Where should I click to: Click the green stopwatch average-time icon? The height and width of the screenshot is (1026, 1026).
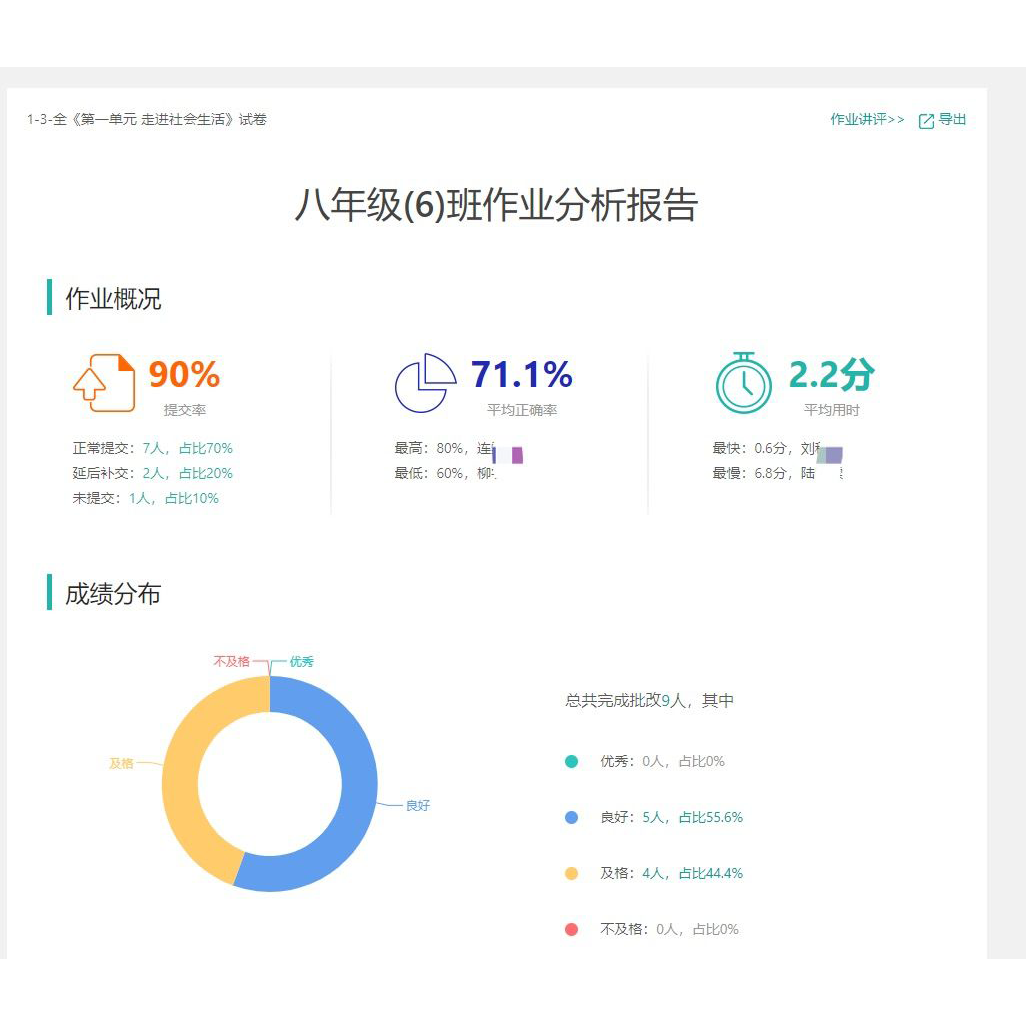[743, 383]
